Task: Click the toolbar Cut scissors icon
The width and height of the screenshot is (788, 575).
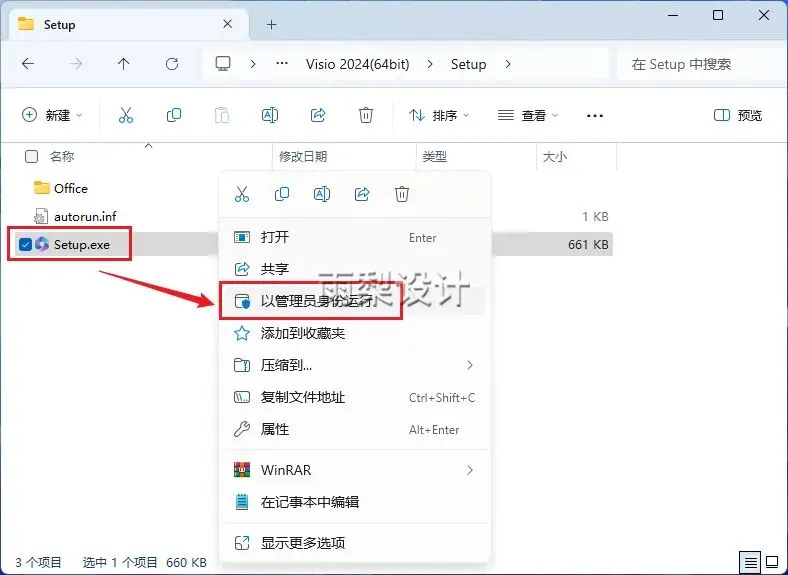Action: point(126,116)
